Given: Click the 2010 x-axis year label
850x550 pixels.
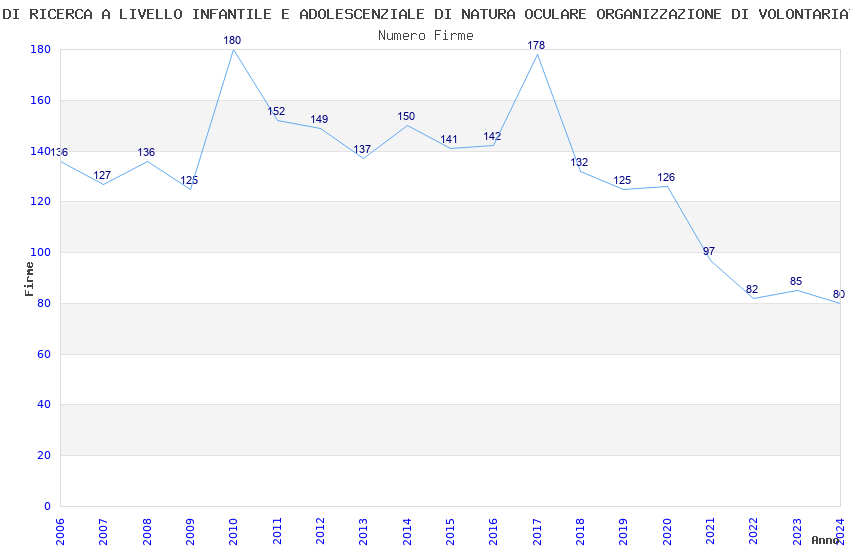Looking at the screenshot, I should [x=234, y=532].
